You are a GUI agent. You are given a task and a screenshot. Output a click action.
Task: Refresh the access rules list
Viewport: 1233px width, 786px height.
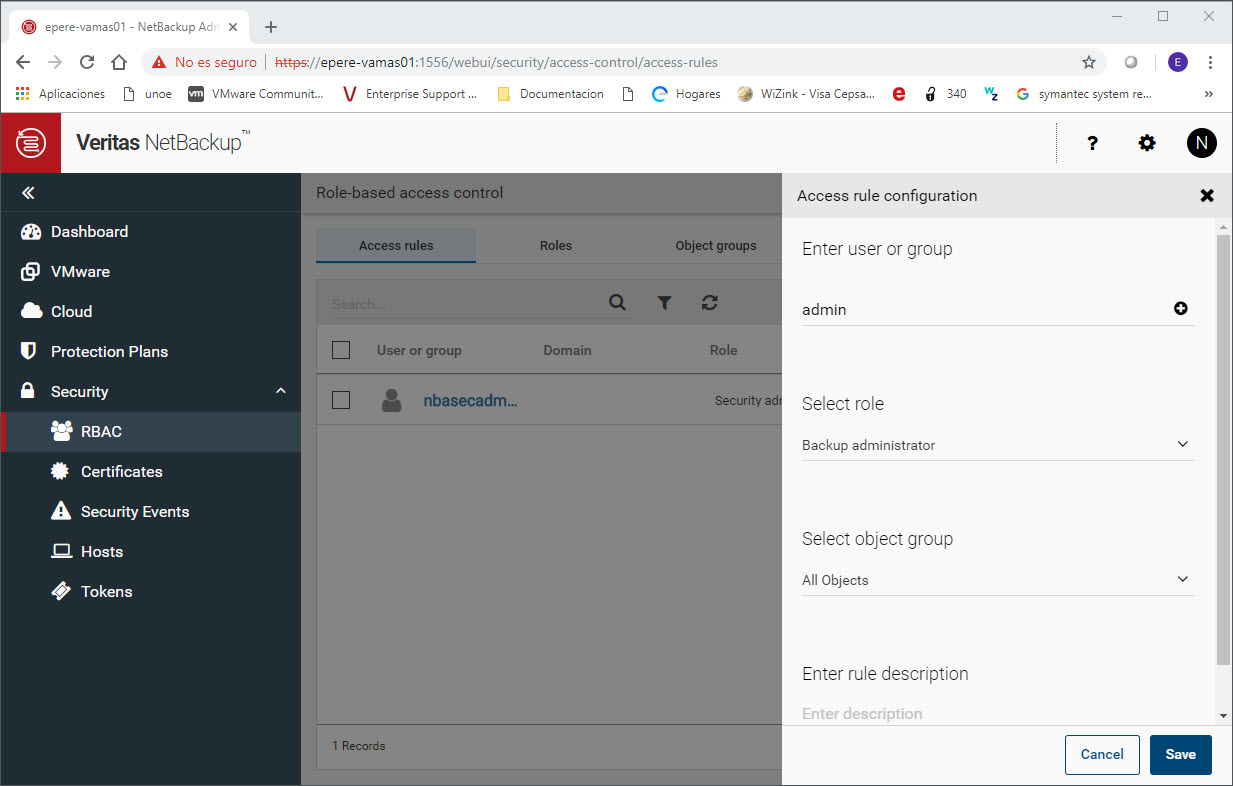point(710,303)
